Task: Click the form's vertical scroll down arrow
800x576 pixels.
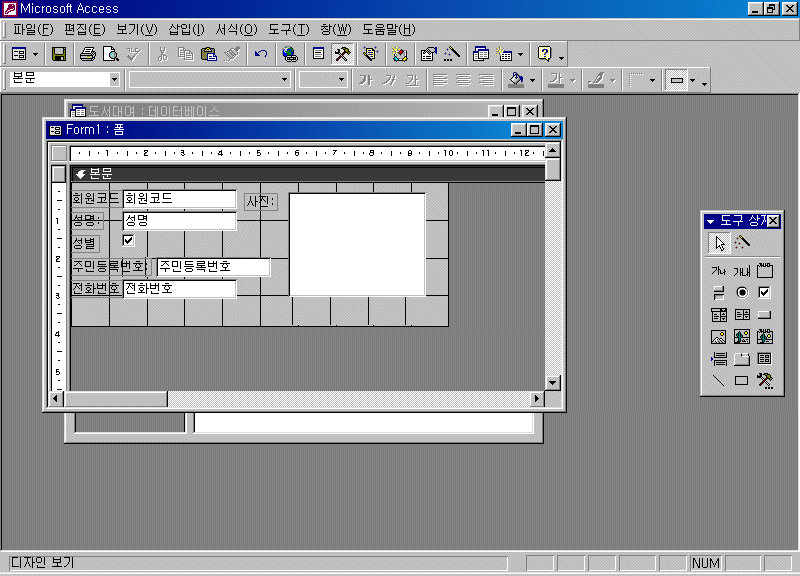Action: 553,383
